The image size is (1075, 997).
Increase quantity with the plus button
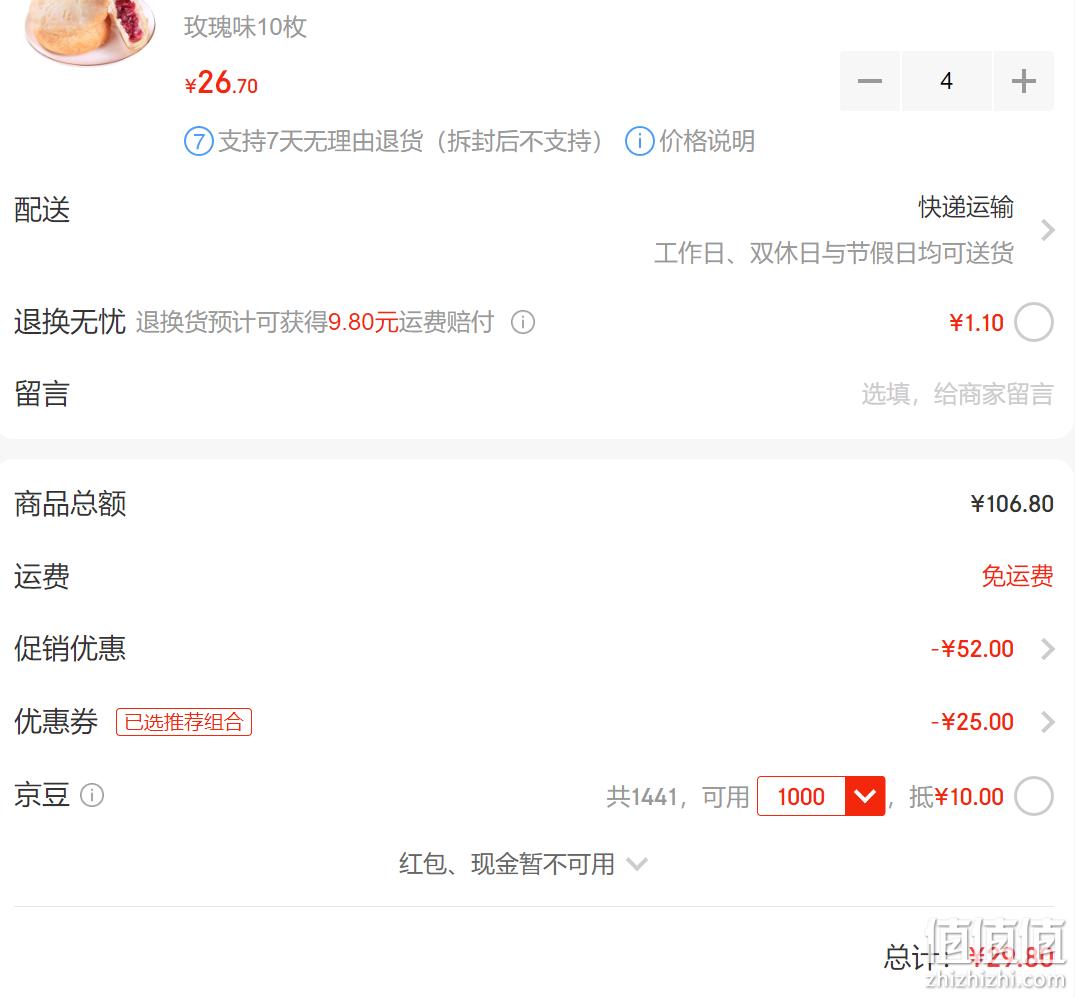coord(1024,81)
